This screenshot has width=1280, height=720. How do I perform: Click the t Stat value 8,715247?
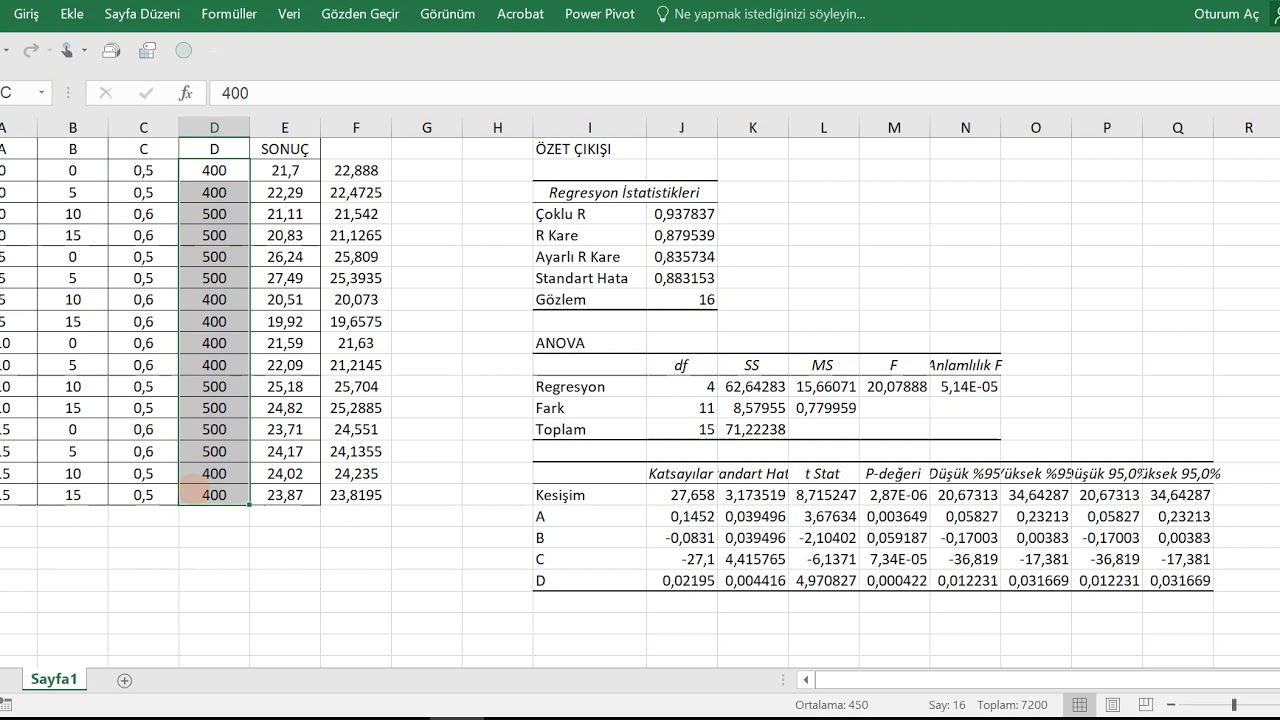(823, 495)
